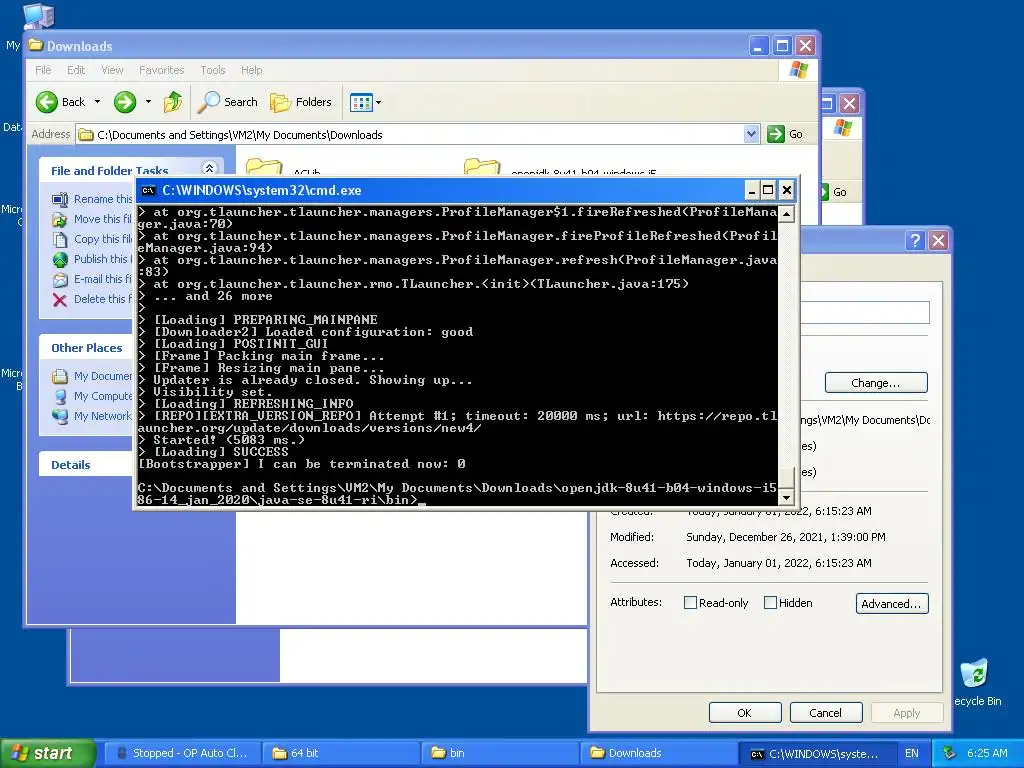This screenshot has height=768, width=1024.
Task: Select the openjdk-8u41 folder icon
Action: point(482,167)
